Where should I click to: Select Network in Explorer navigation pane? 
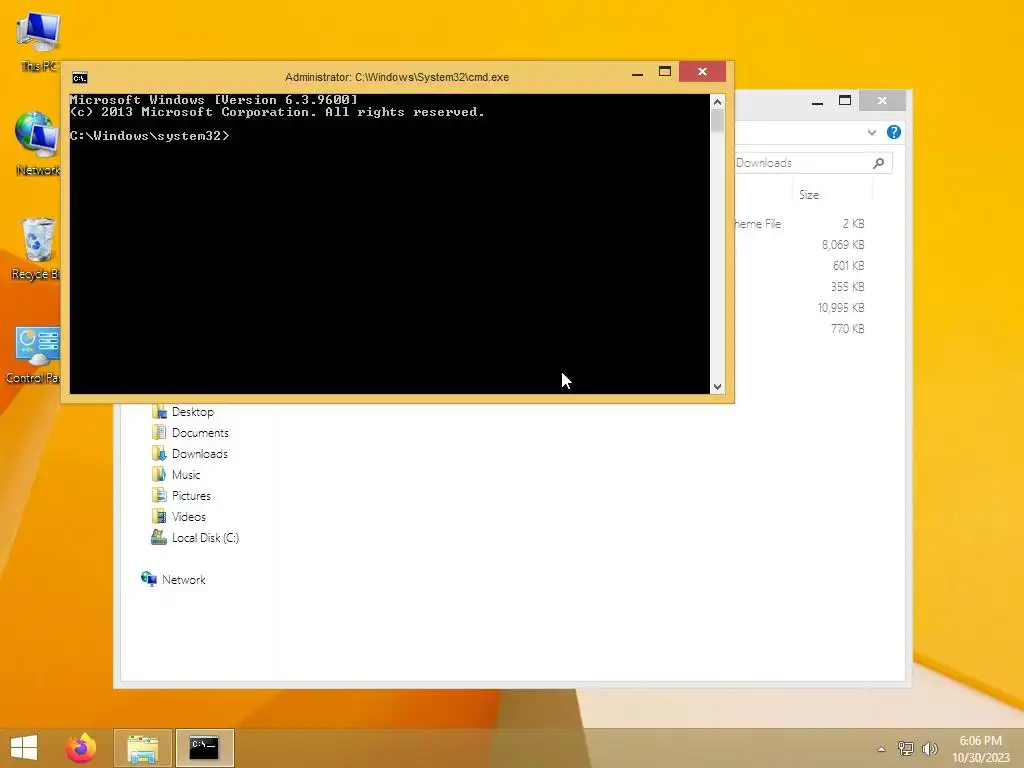(x=183, y=579)
